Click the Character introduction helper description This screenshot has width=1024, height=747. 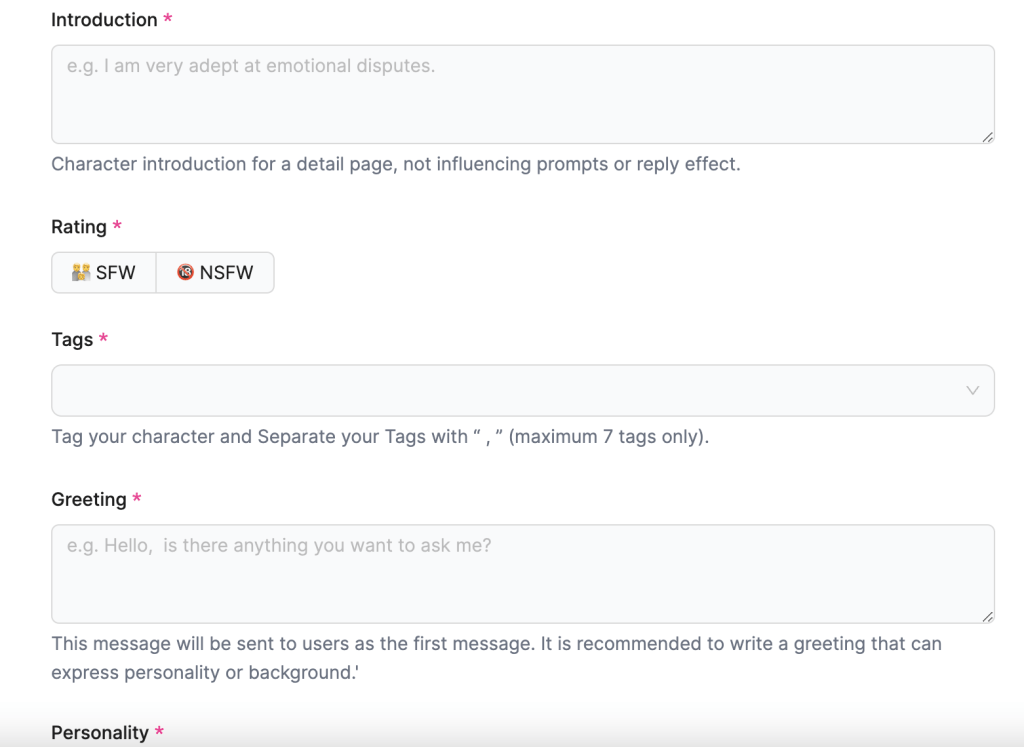395,164
